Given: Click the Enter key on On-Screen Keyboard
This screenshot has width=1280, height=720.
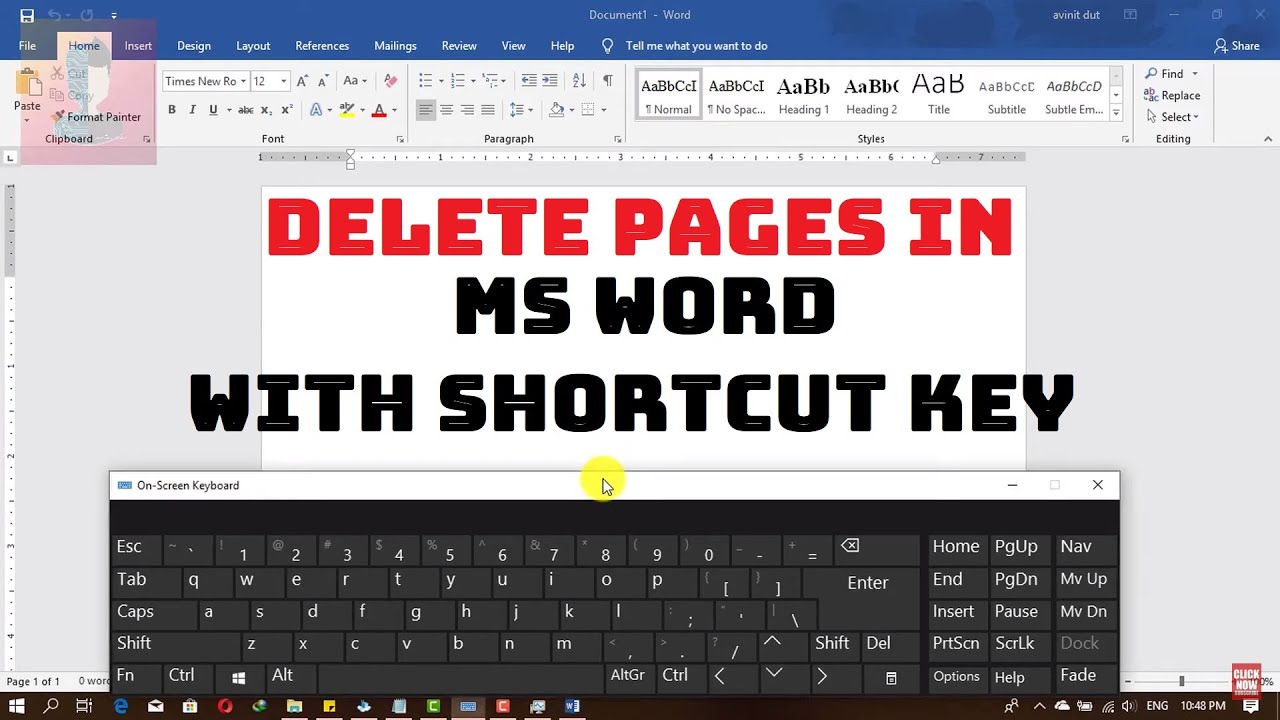Looking at the screenshot, I should (867, 583).
